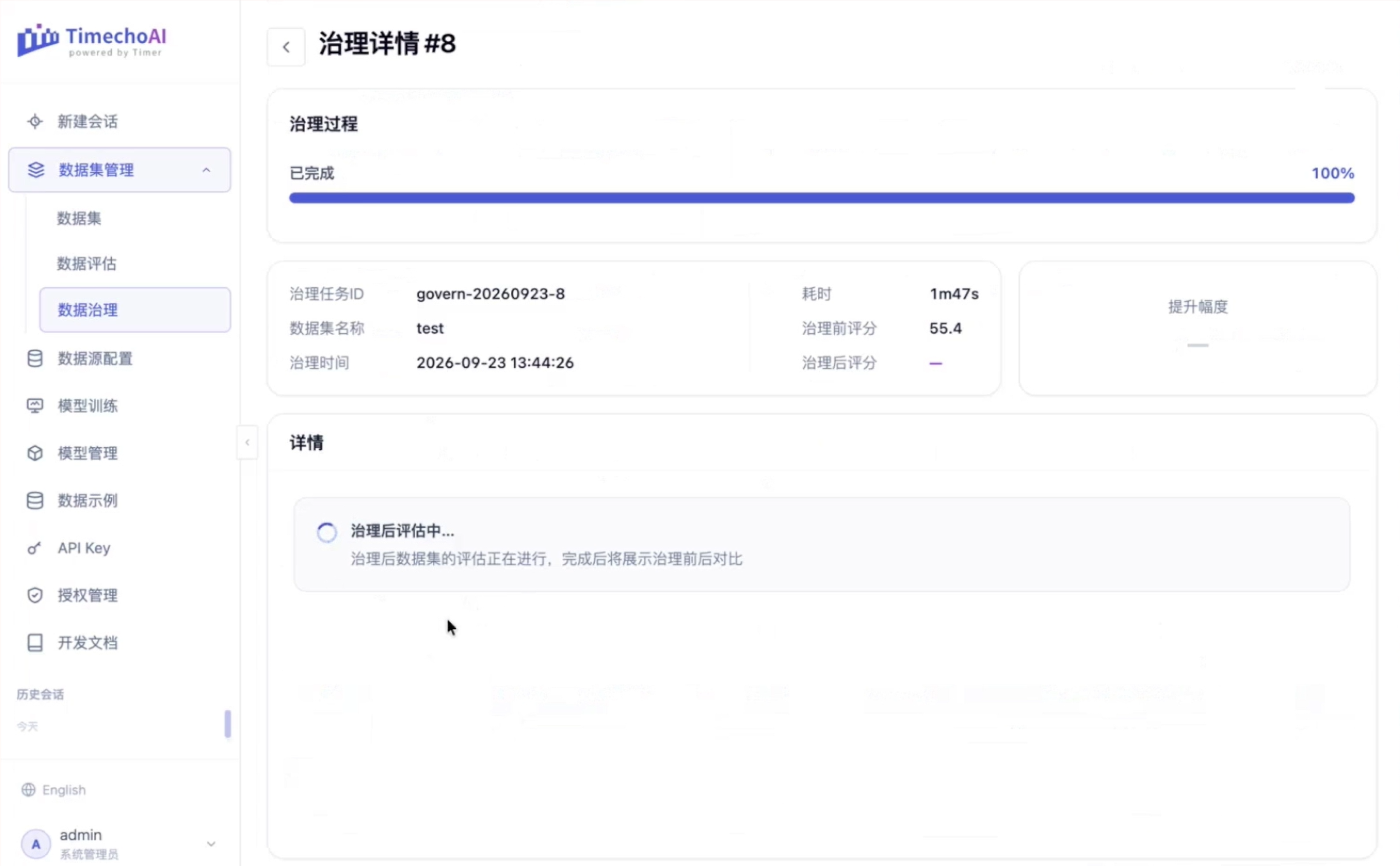Click the 模型管理 cube icon
Screen dimensions: 1400x866
(35, 453)
